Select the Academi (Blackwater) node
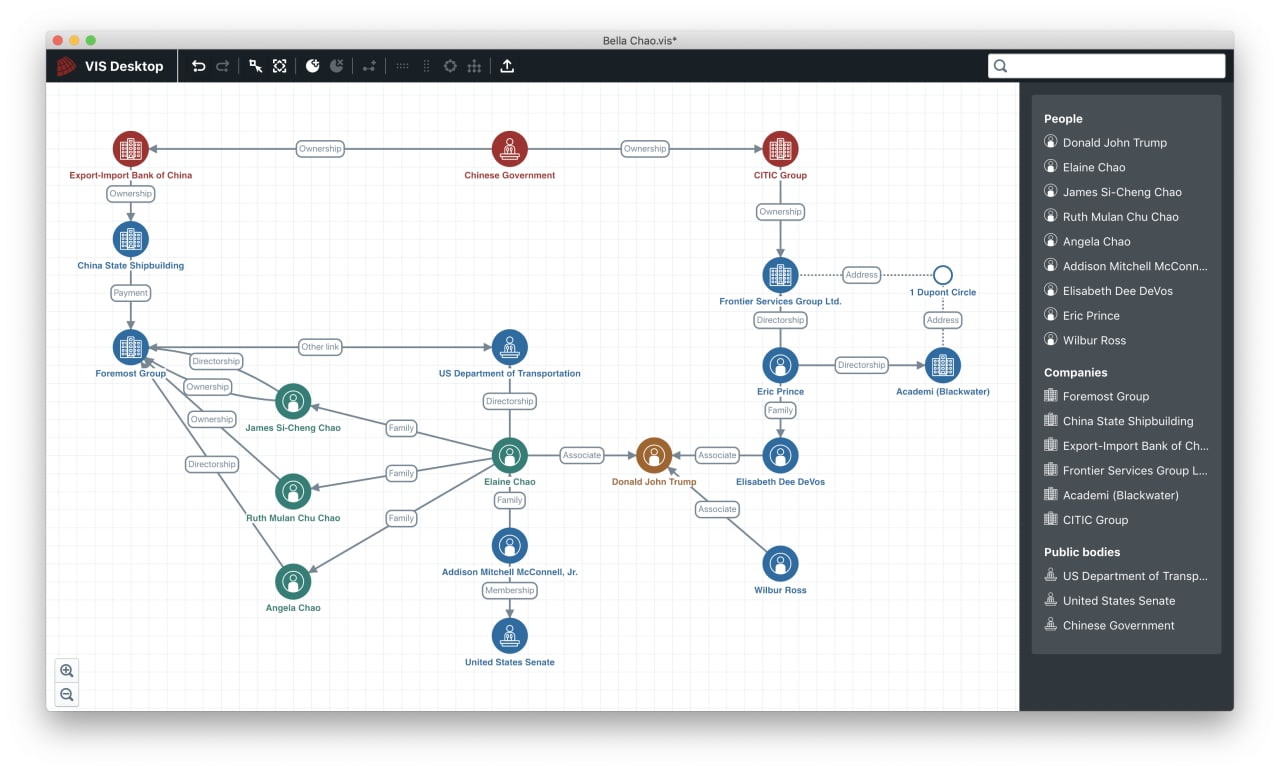This screenshot has width=1280, height=772. 942,365
